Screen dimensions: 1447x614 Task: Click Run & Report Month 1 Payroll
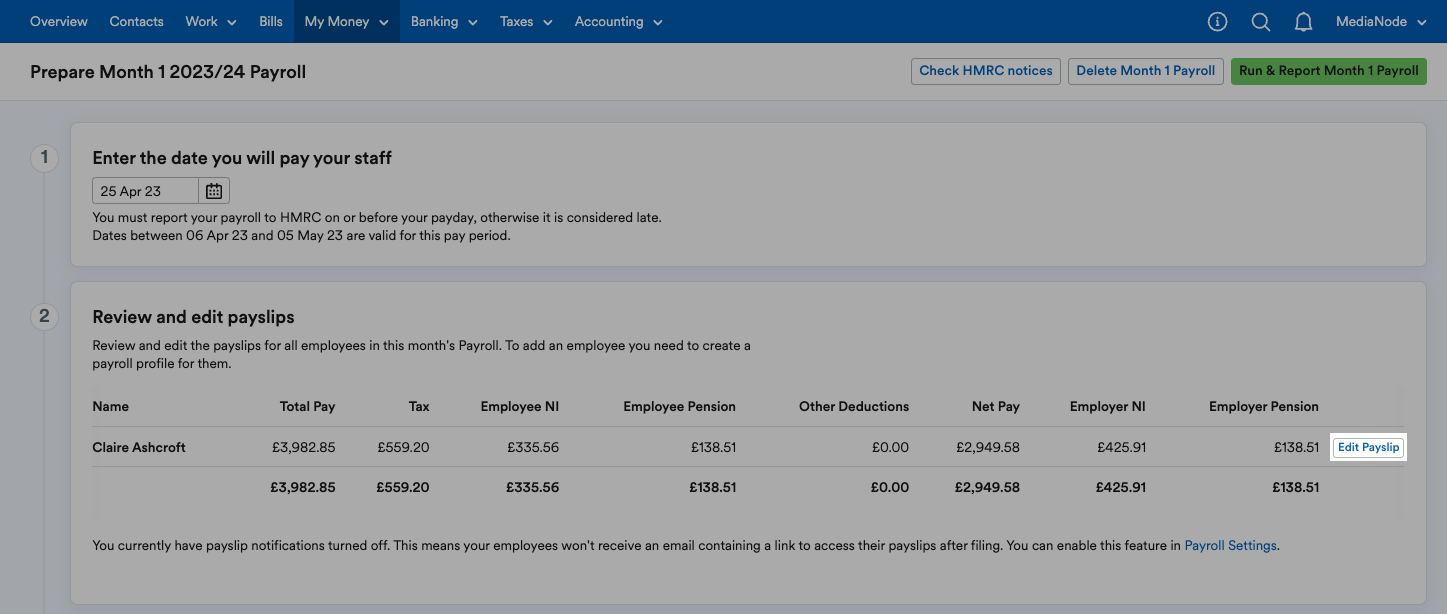1329,71
